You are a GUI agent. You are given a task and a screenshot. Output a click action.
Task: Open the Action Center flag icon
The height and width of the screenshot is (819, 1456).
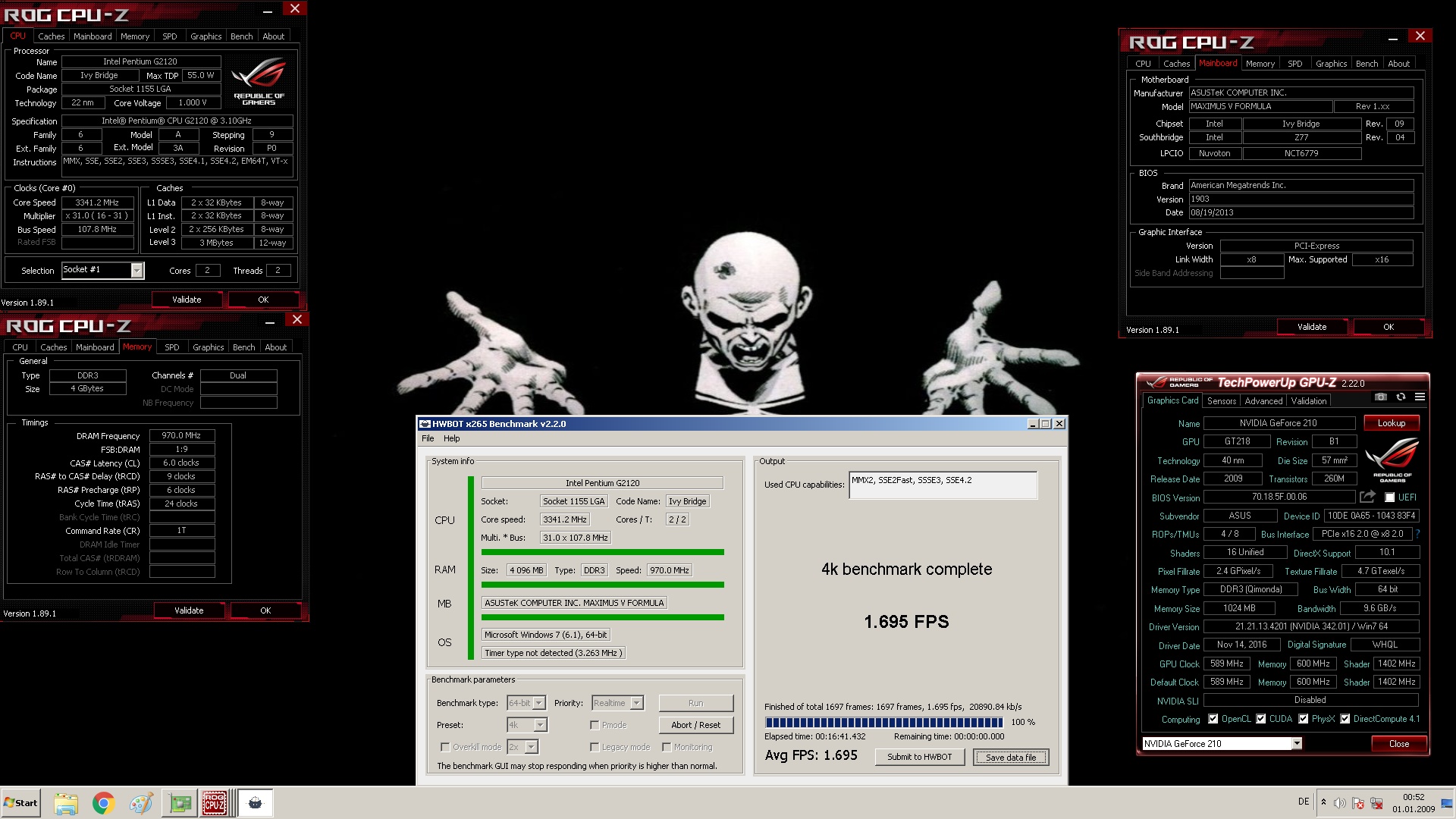coord(1358,803)
